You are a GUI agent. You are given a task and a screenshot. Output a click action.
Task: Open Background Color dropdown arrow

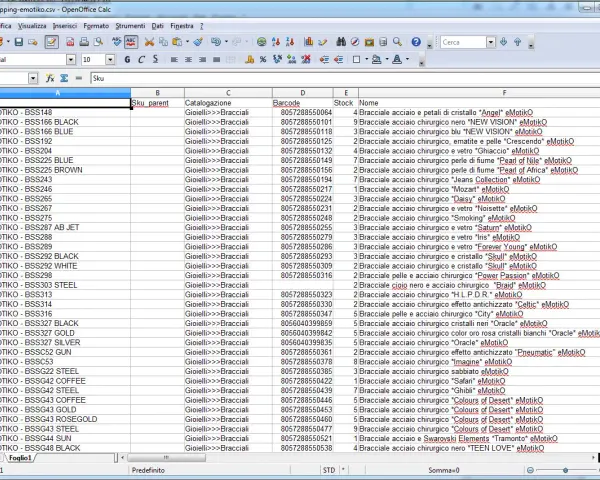[387, 59]
